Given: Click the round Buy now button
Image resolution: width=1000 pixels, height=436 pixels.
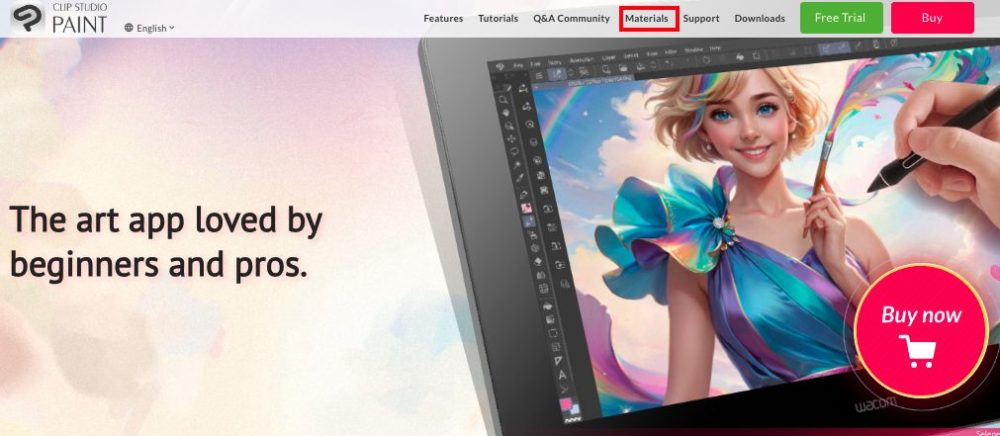Looking at the screenshot, I should (x=920, y=331).
